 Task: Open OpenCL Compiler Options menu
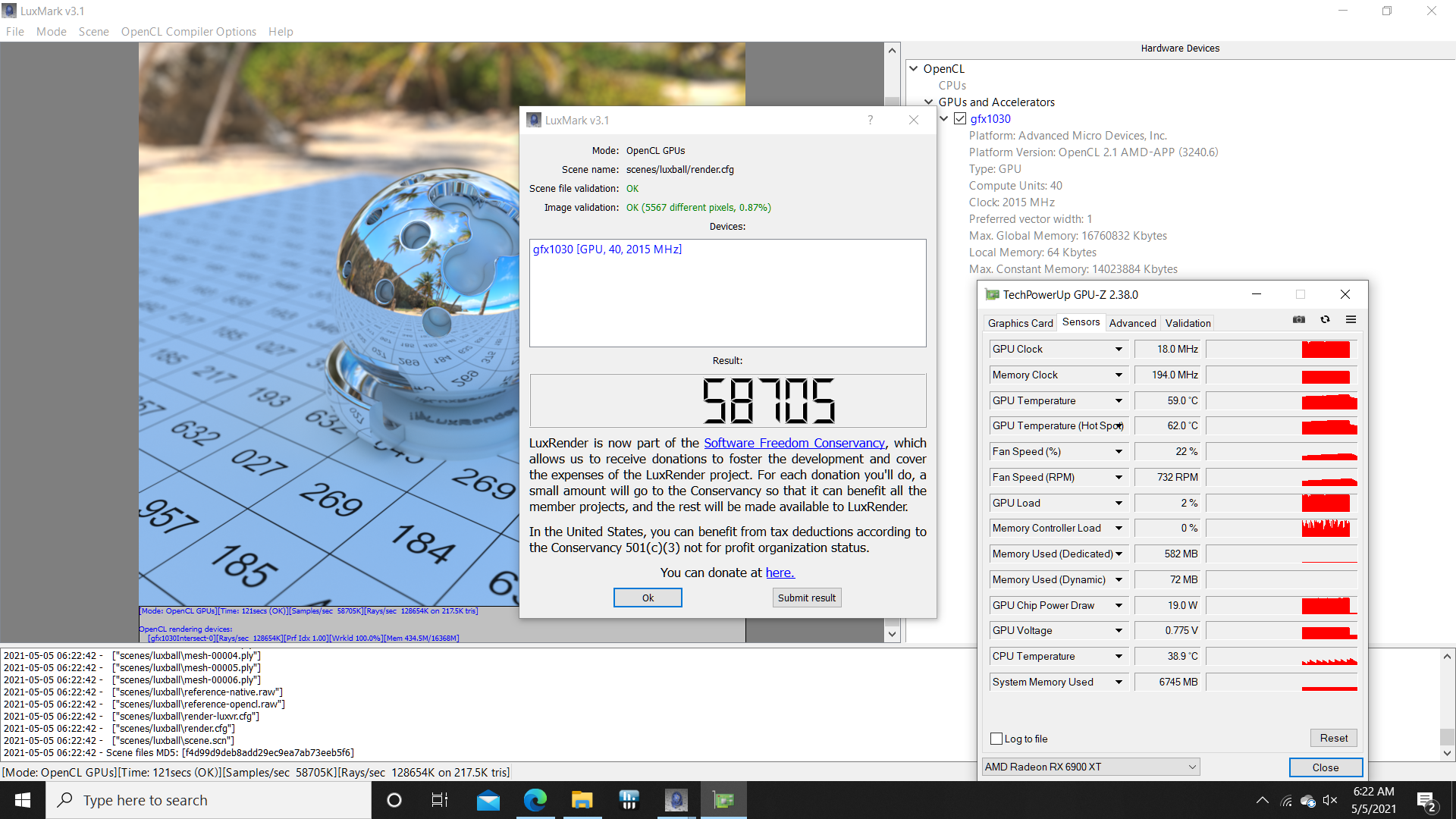pyautogui.click(x=188, y=32)
